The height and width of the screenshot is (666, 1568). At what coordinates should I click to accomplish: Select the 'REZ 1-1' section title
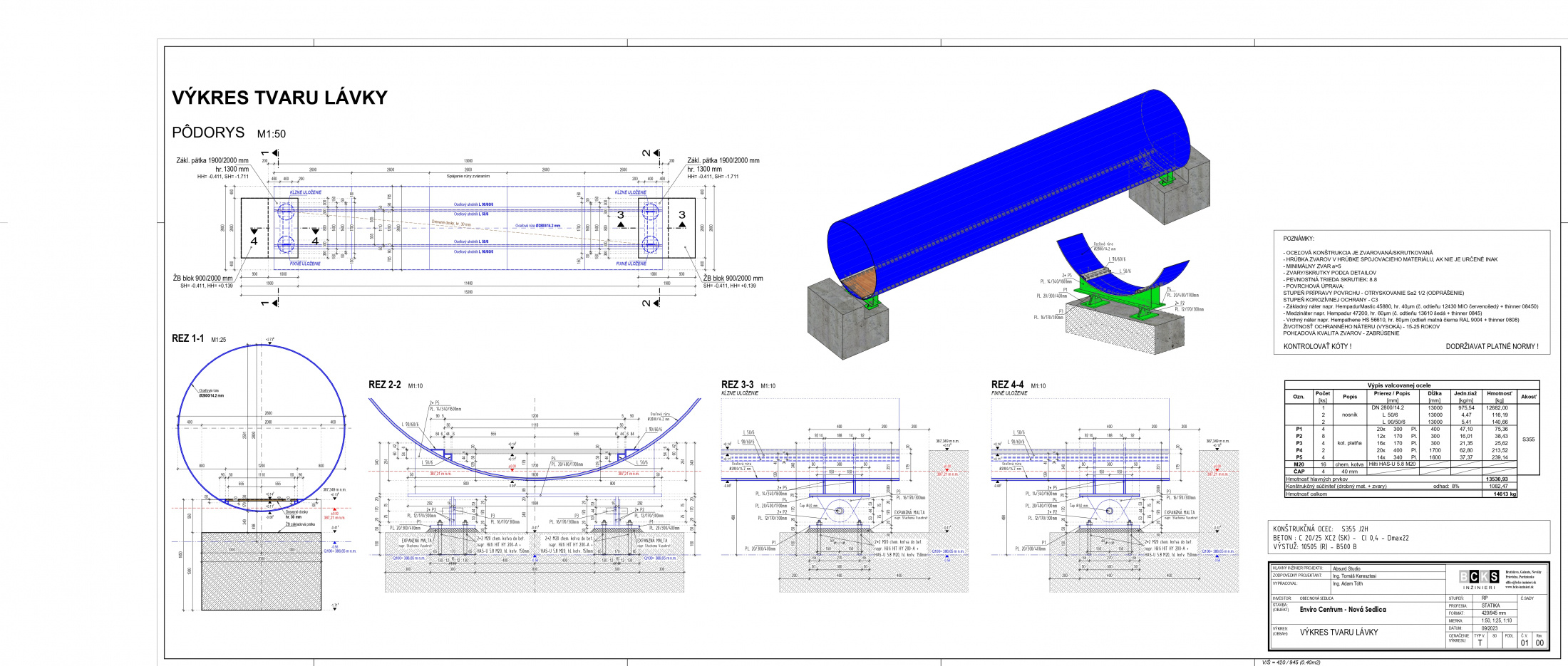[187, 338]
